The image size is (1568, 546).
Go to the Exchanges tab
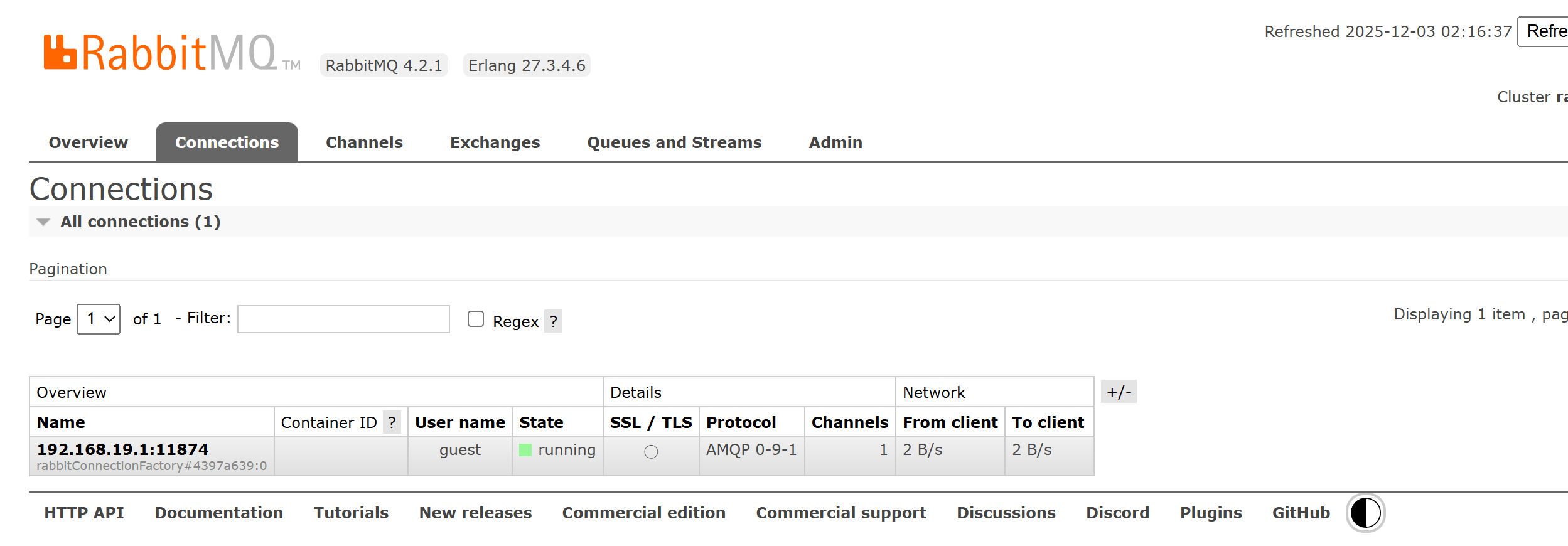(x=495, y=142)
